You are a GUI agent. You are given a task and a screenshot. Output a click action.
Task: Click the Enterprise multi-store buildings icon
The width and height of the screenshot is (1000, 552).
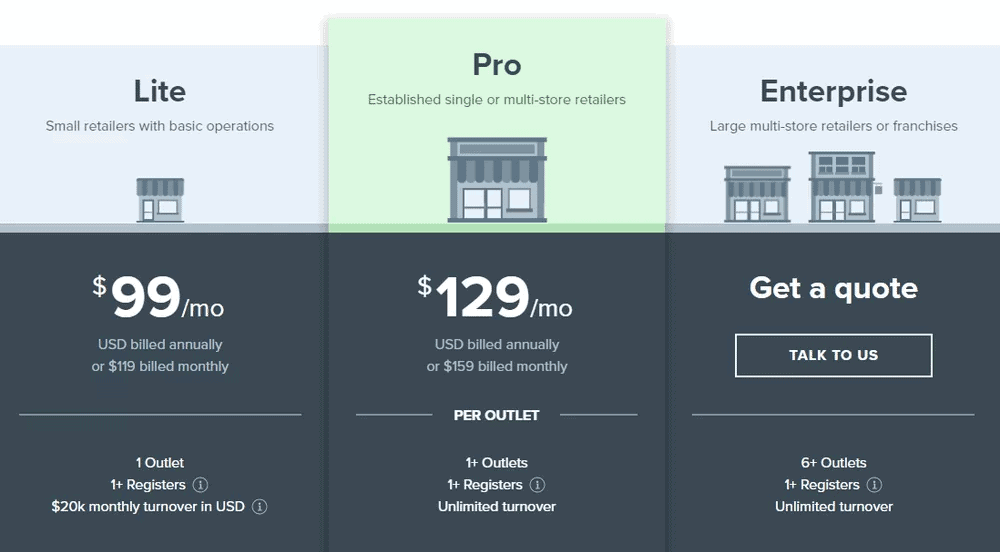click(833, 187)
